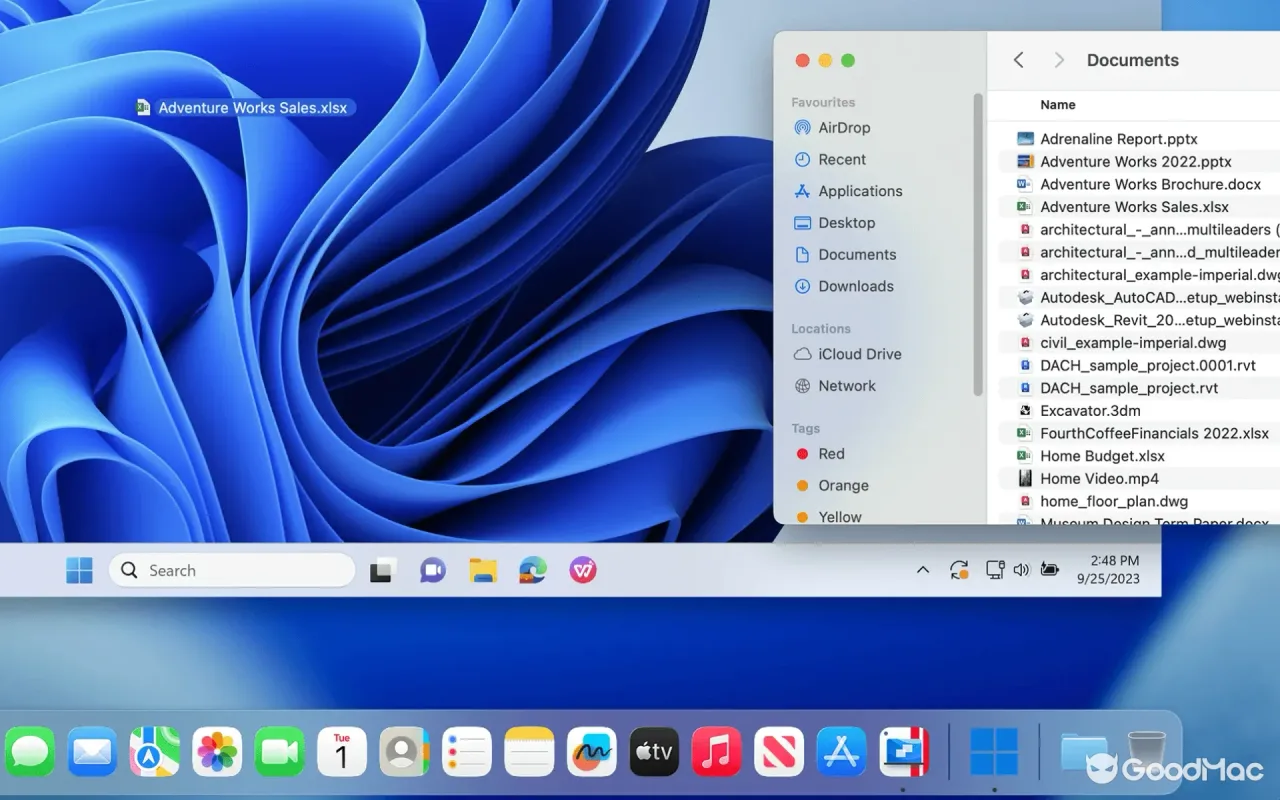Screen dimensions: 1280x800
Task: Choose Desktop in the Finder sidebar
Action: pyautogui.click(x=834, y=223)
